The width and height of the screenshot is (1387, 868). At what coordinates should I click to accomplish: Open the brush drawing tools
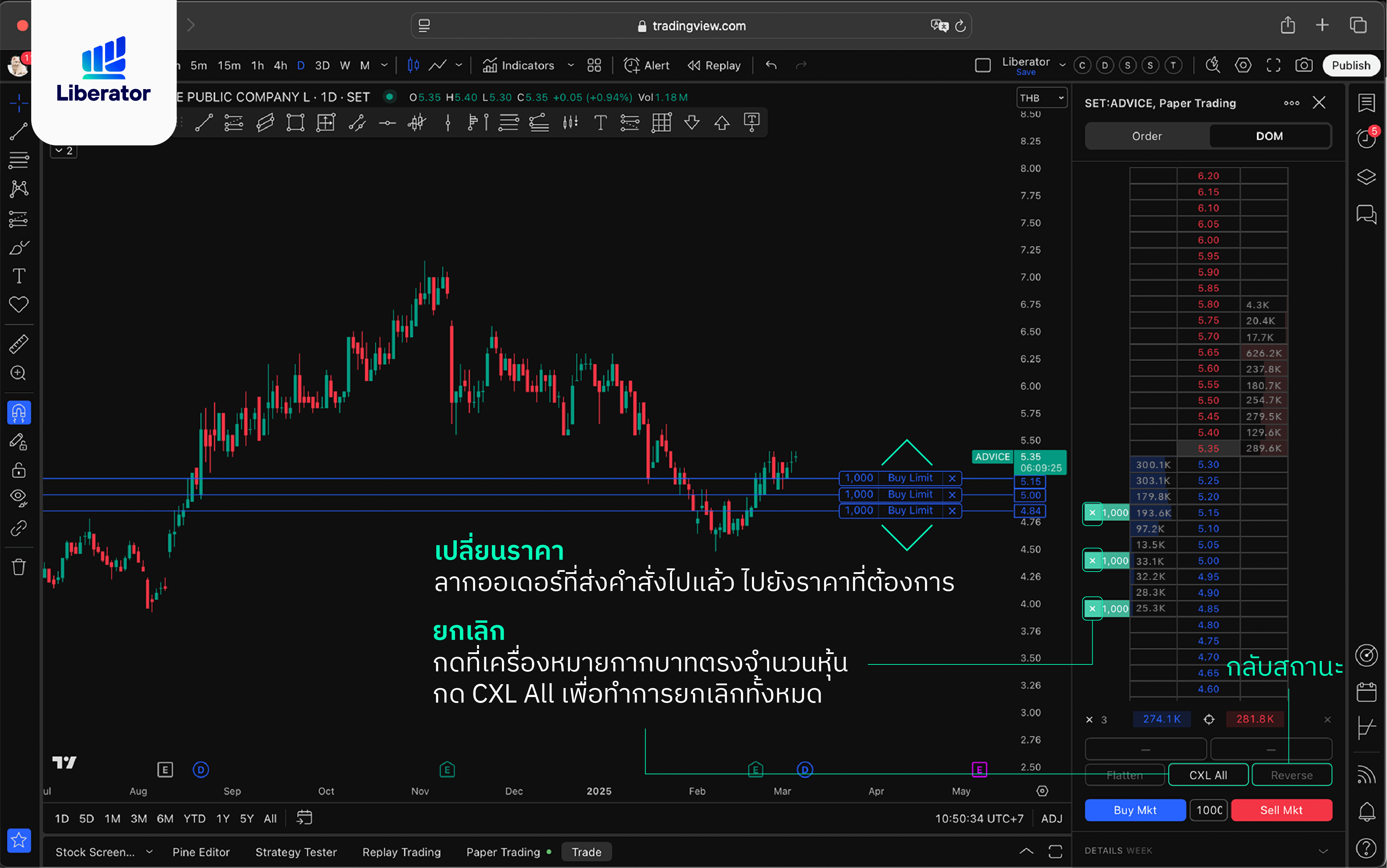(18, 247)
